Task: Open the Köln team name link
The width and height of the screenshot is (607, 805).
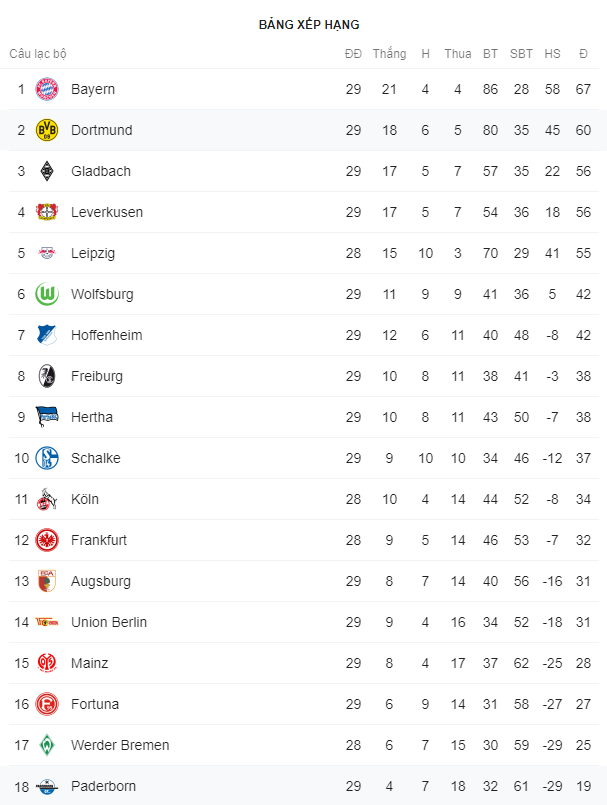Action: point(85,499)
